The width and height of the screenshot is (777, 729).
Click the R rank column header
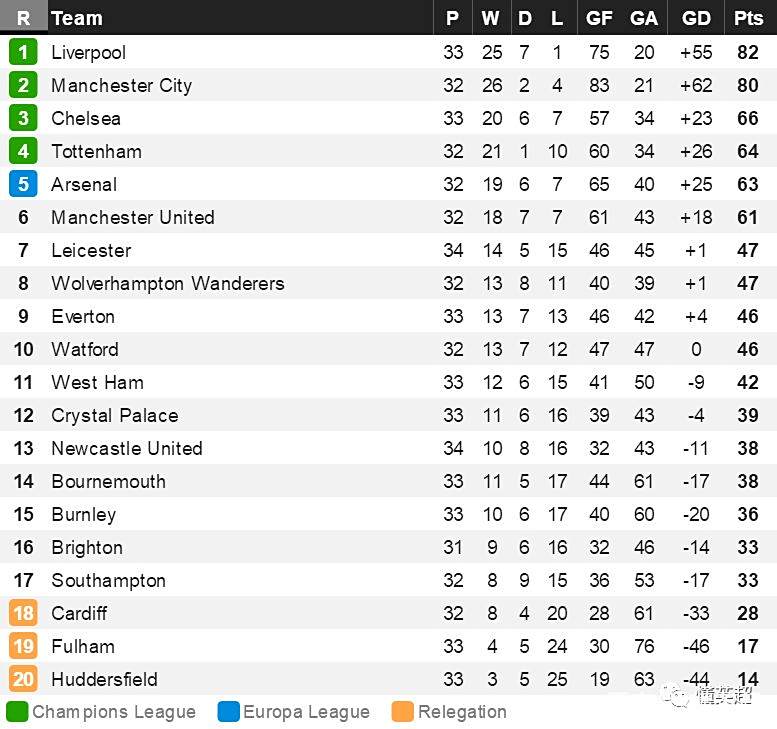(x=23, y=18)
